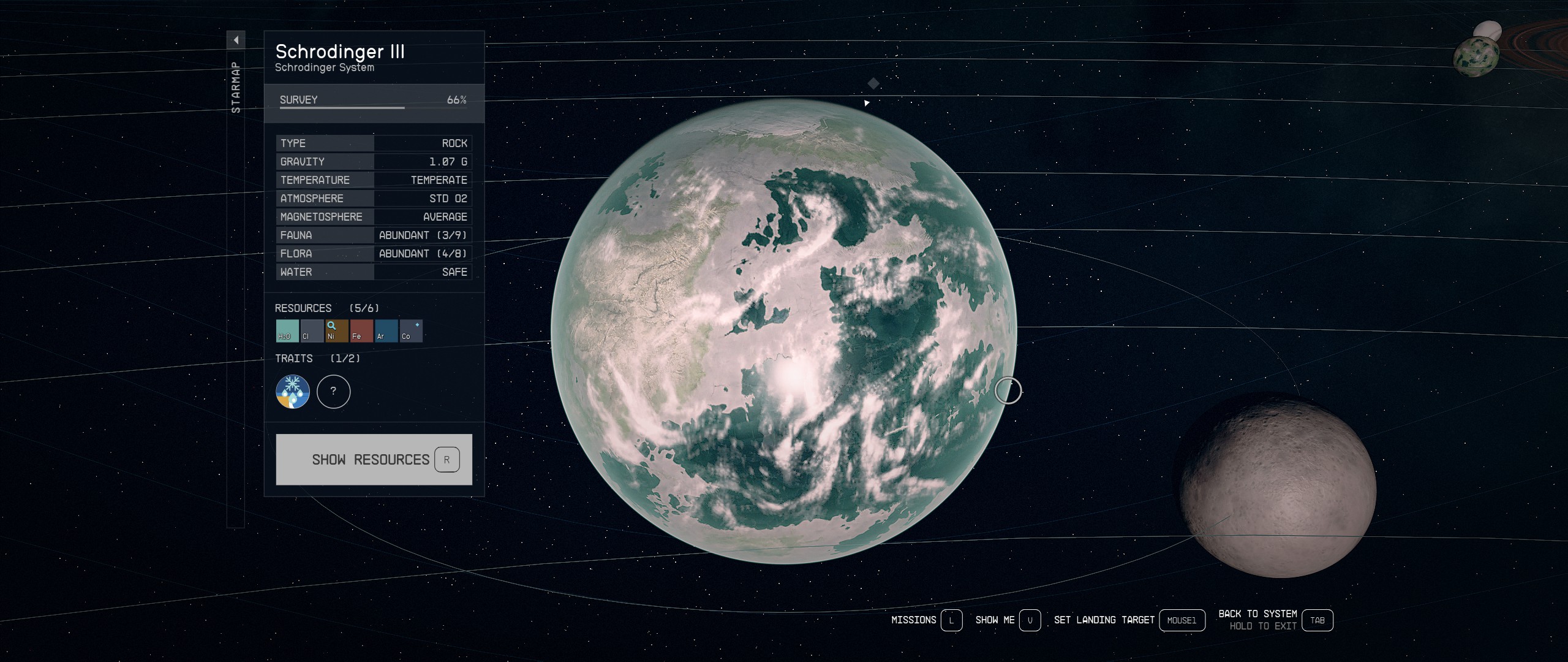
Task: Open the vertical STARMAP tab
Action: [x=236, y=87]
